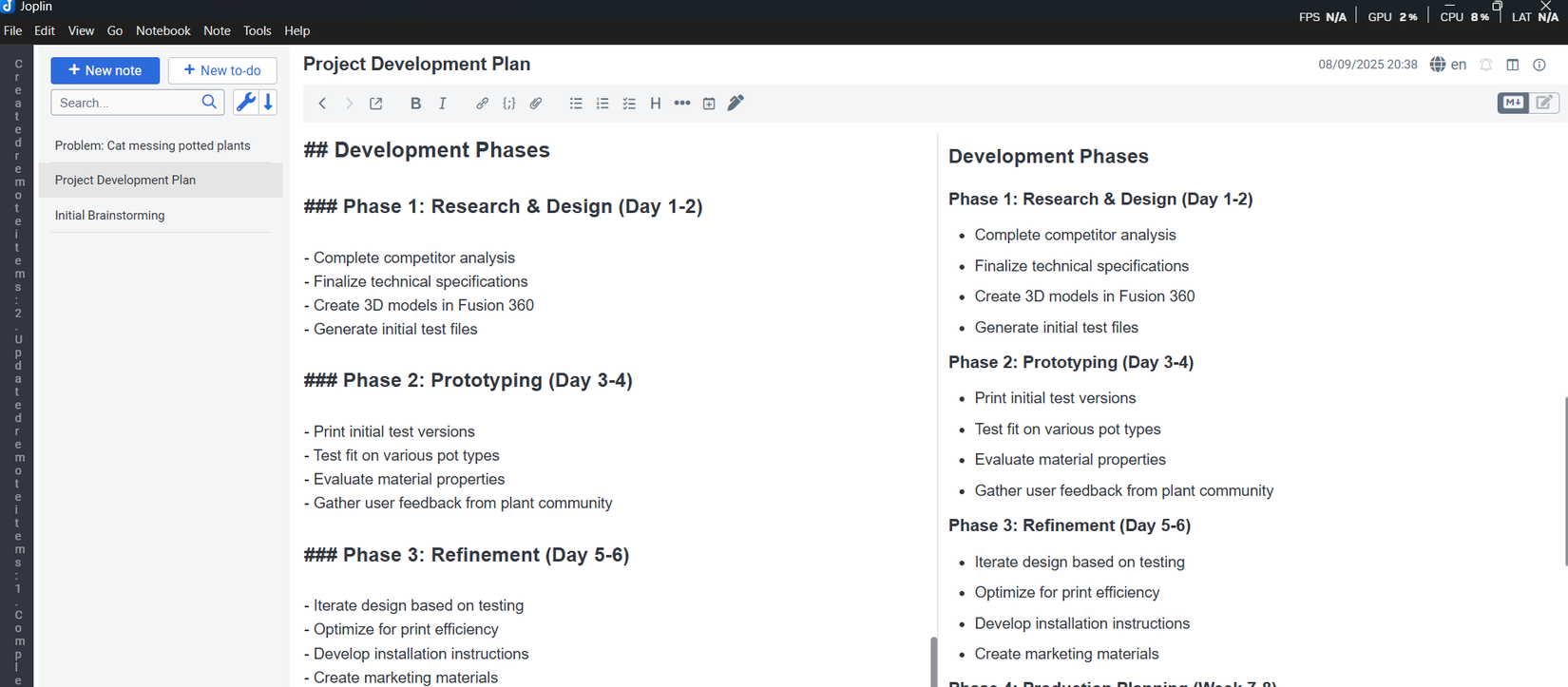The height and width of the screenshot is (687, 1568).
Task: Insert a bulleted list
Action: [576, 104]
